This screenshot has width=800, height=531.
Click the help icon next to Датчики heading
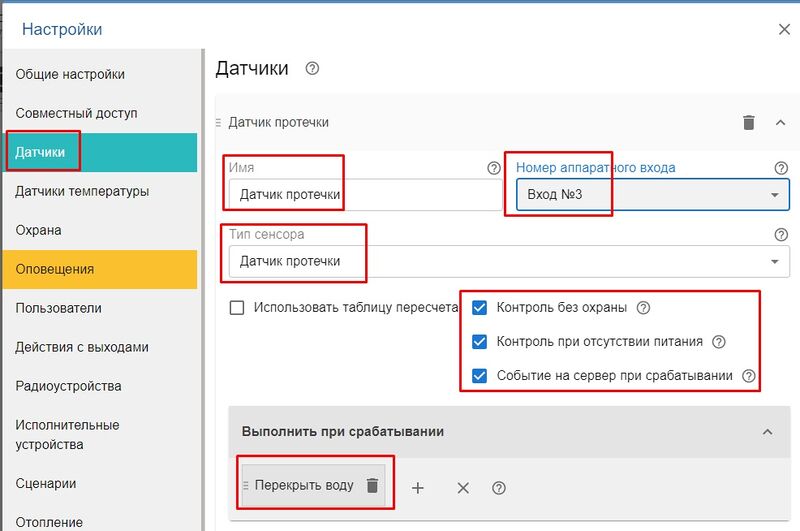click(x=312, y=69)
